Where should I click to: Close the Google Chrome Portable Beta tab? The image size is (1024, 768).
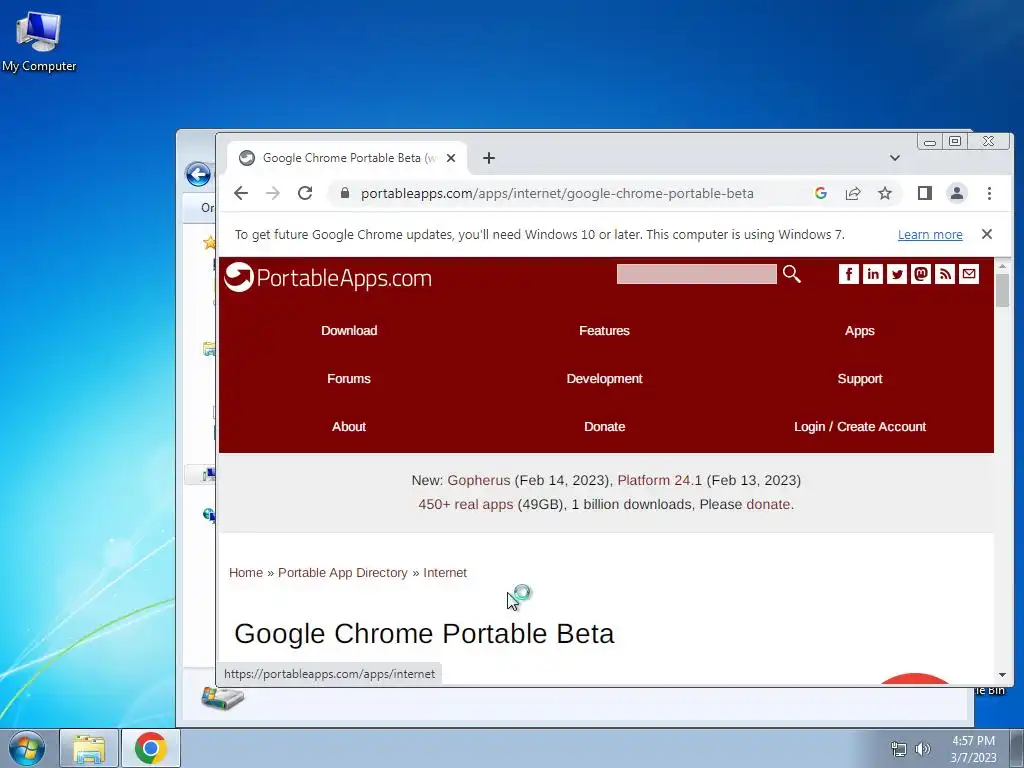pos(451,158)
